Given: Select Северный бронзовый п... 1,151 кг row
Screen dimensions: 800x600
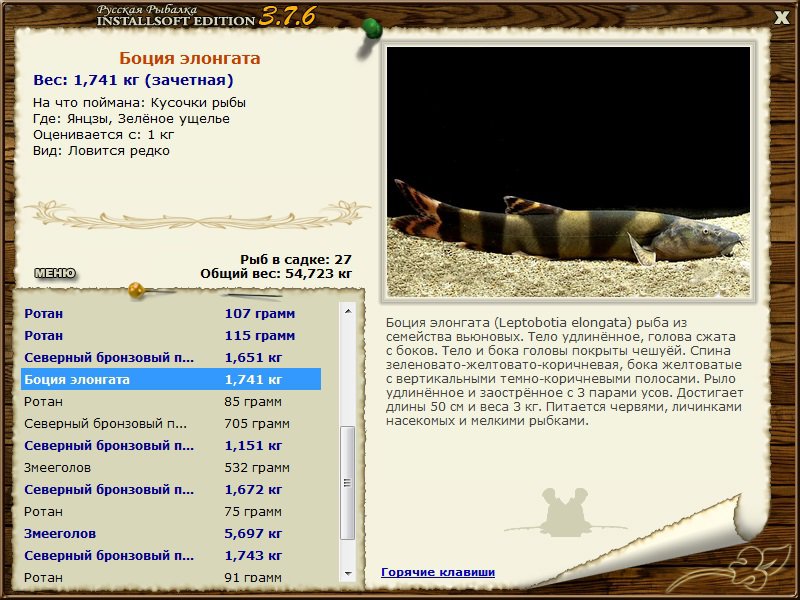Looking at the screenshot, I should pyautogui.click(x=171, y=445).
